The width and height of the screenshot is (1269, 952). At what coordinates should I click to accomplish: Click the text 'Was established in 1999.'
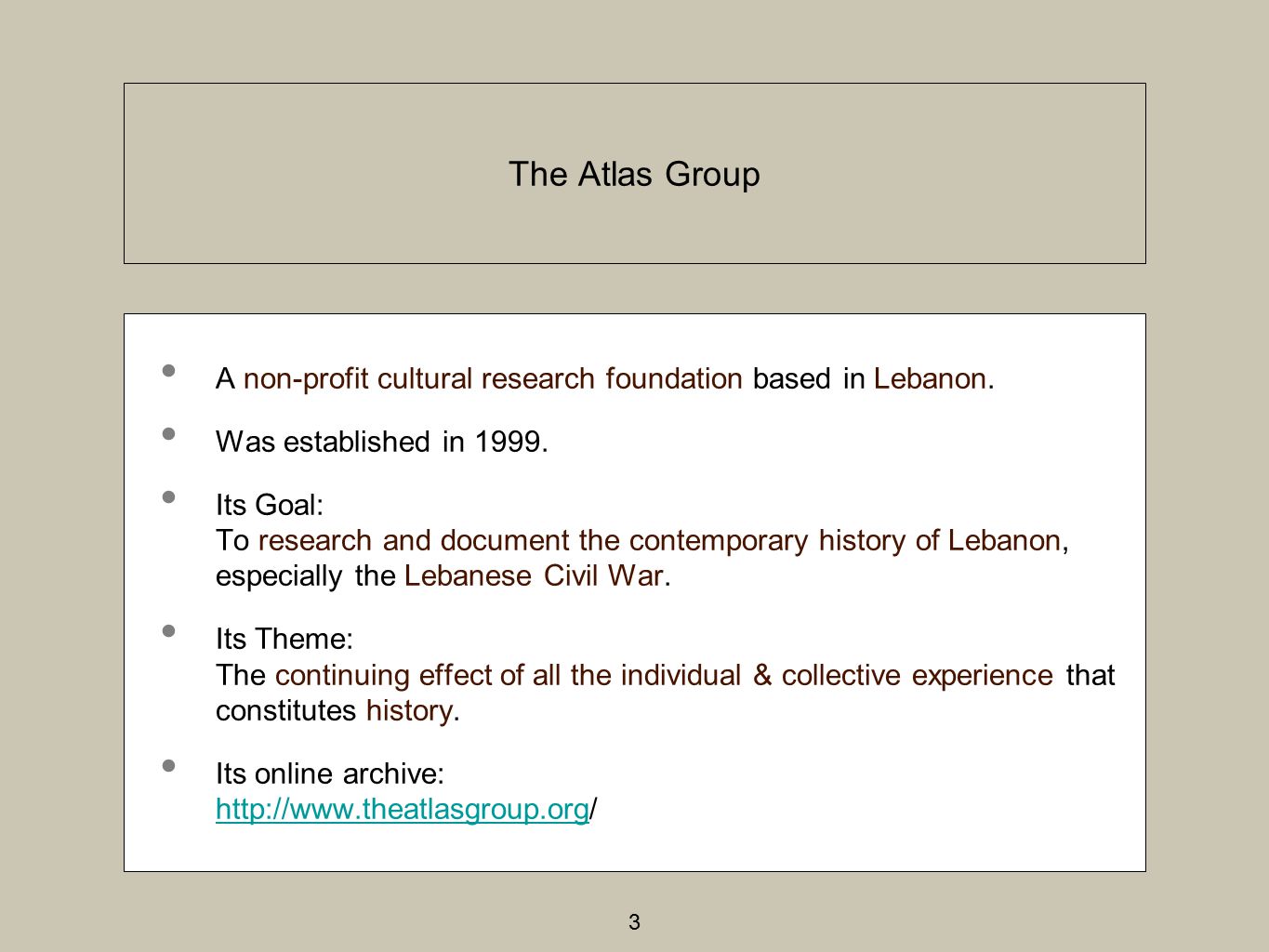pos(382,442)
